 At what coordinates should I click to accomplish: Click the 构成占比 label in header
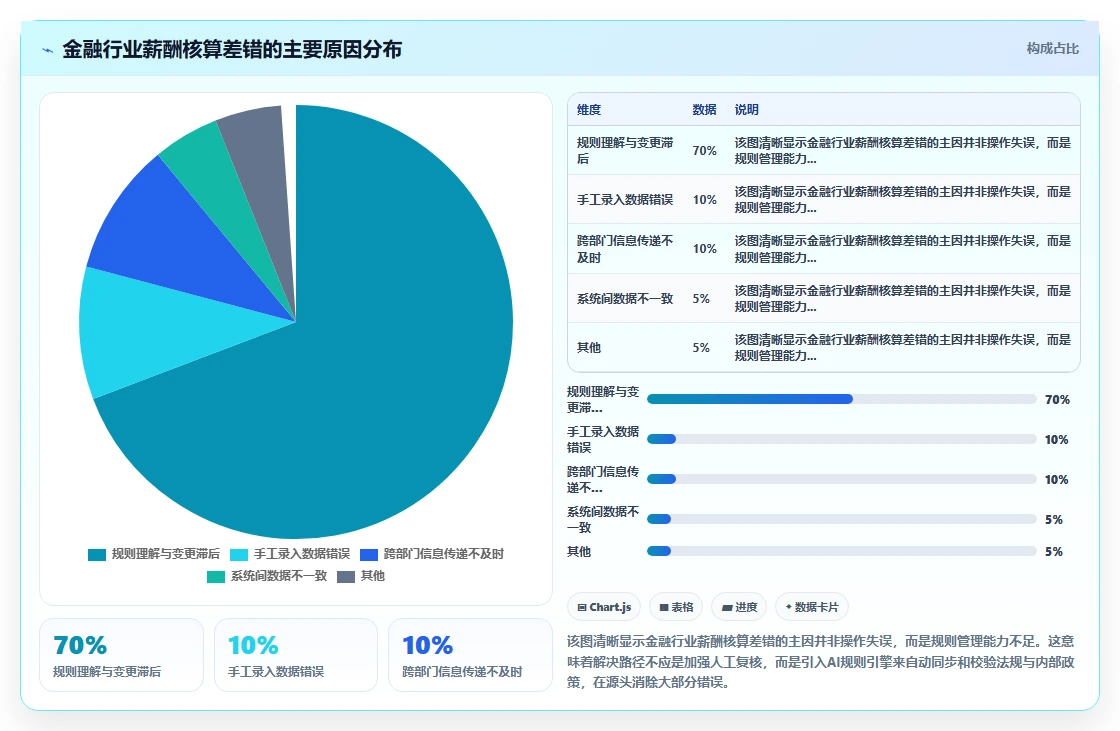[x=1052, y=49]
